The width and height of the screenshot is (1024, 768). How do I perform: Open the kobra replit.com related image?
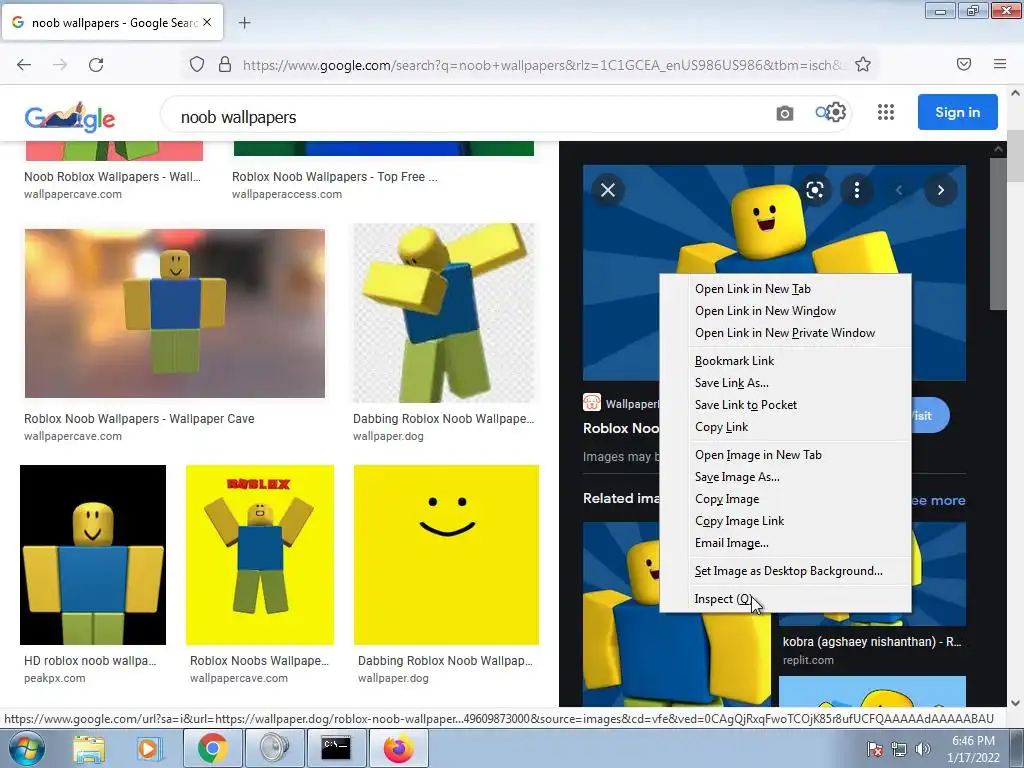click(872, 642)
